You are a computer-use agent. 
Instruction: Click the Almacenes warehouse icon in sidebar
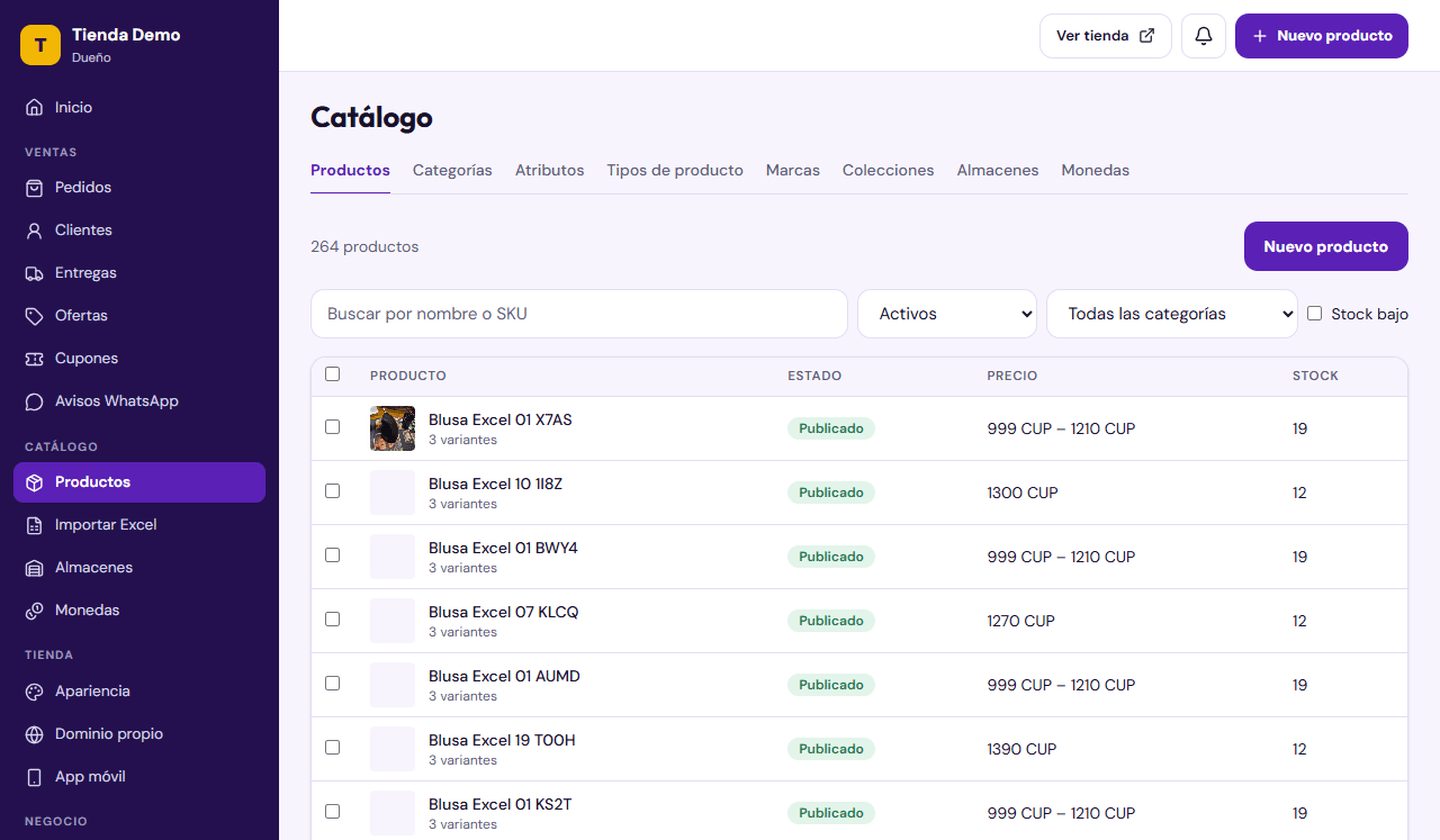(35, 568)
